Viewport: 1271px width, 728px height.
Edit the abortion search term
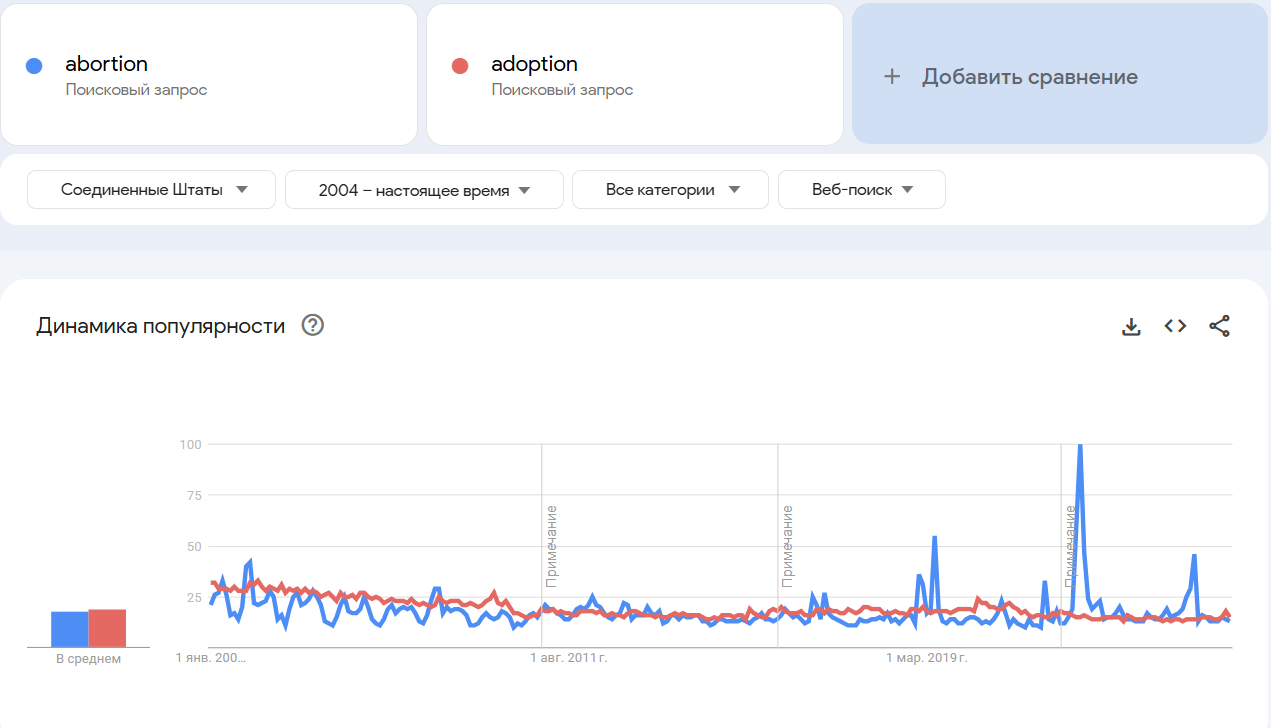[107, 64]
